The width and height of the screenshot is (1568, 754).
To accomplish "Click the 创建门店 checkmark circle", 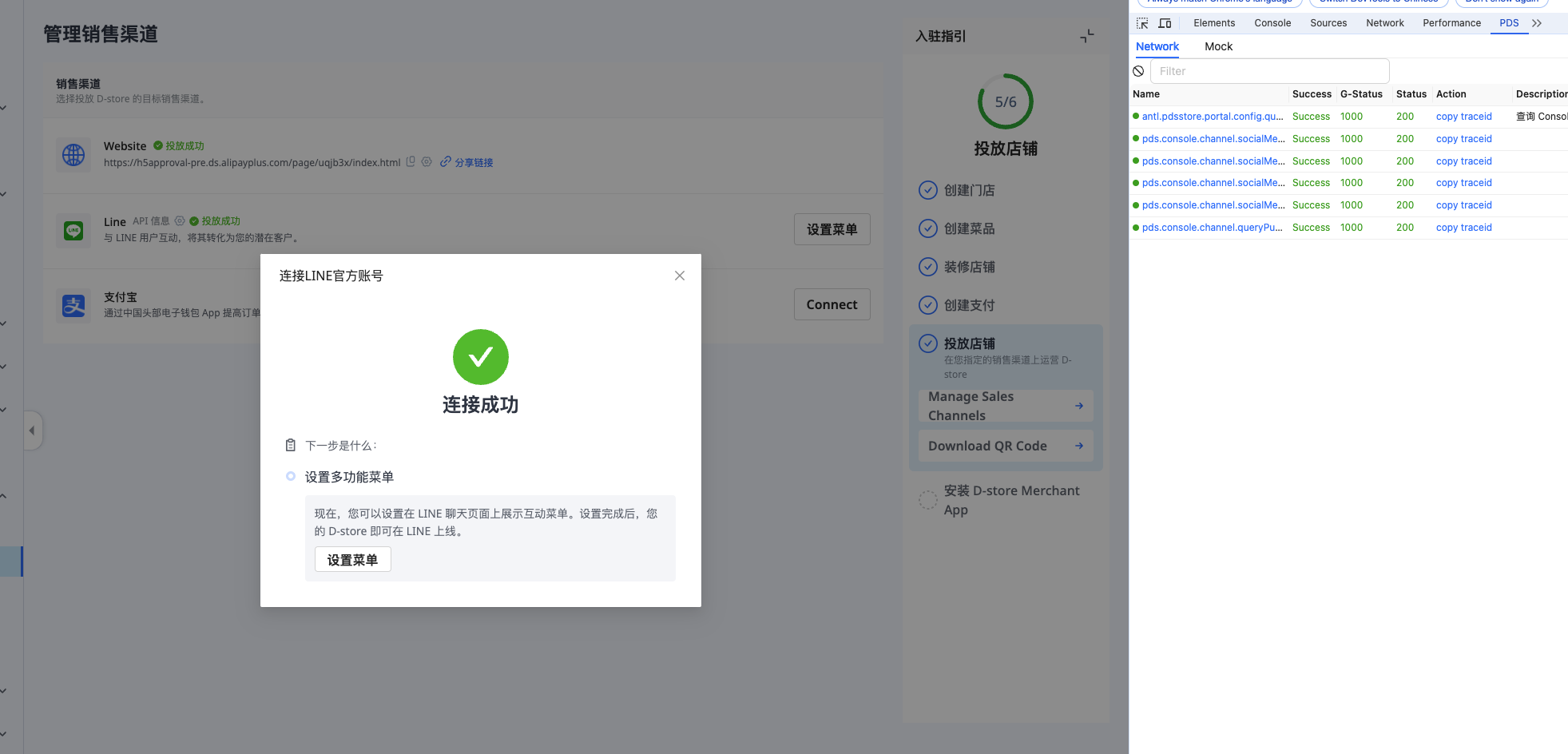I will pyautogui.click(x=927, y=190).
